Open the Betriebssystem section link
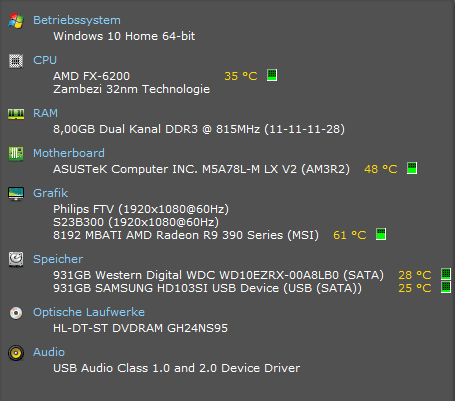 pyautogui.click(x=77, y=20)
